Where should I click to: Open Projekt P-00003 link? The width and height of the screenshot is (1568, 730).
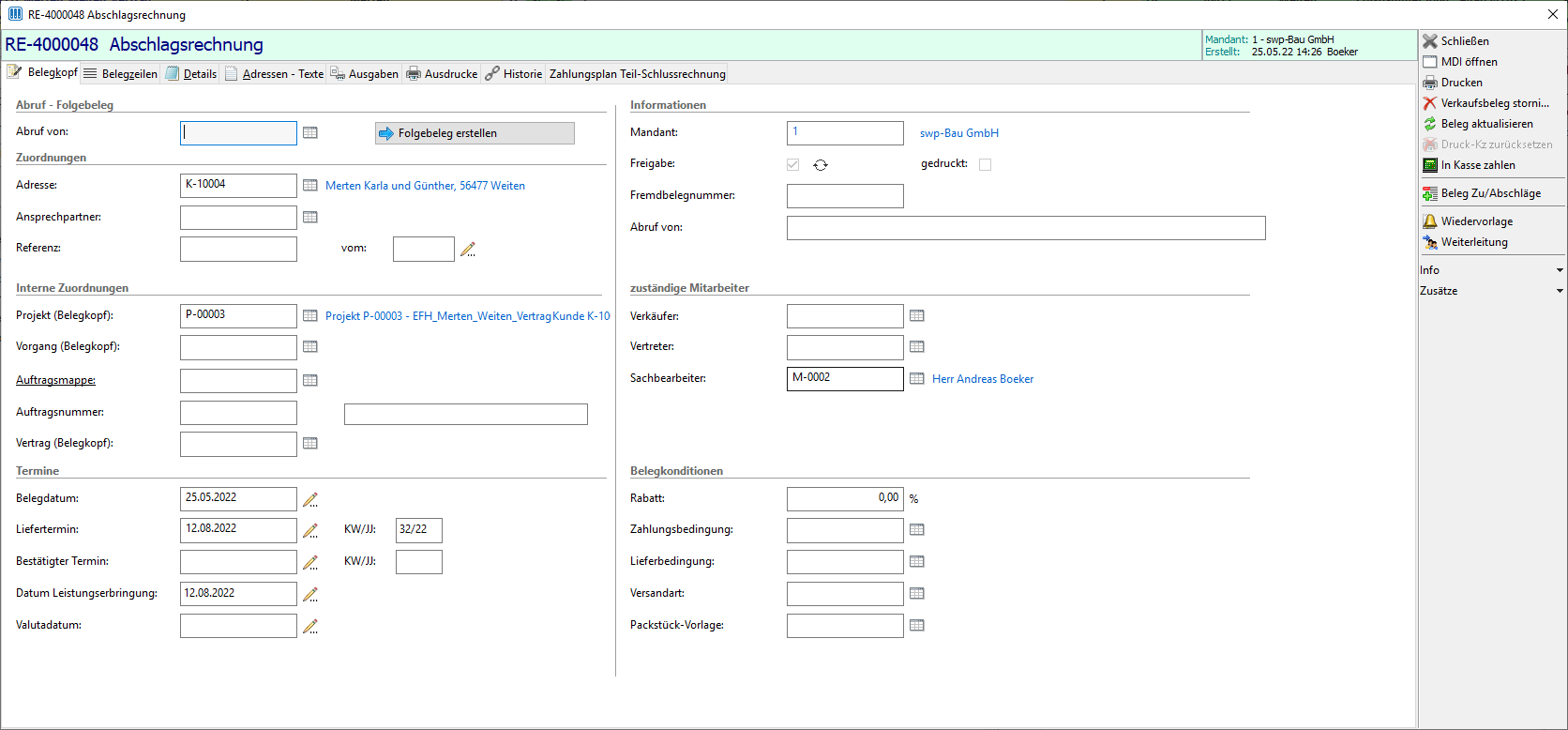467,316
